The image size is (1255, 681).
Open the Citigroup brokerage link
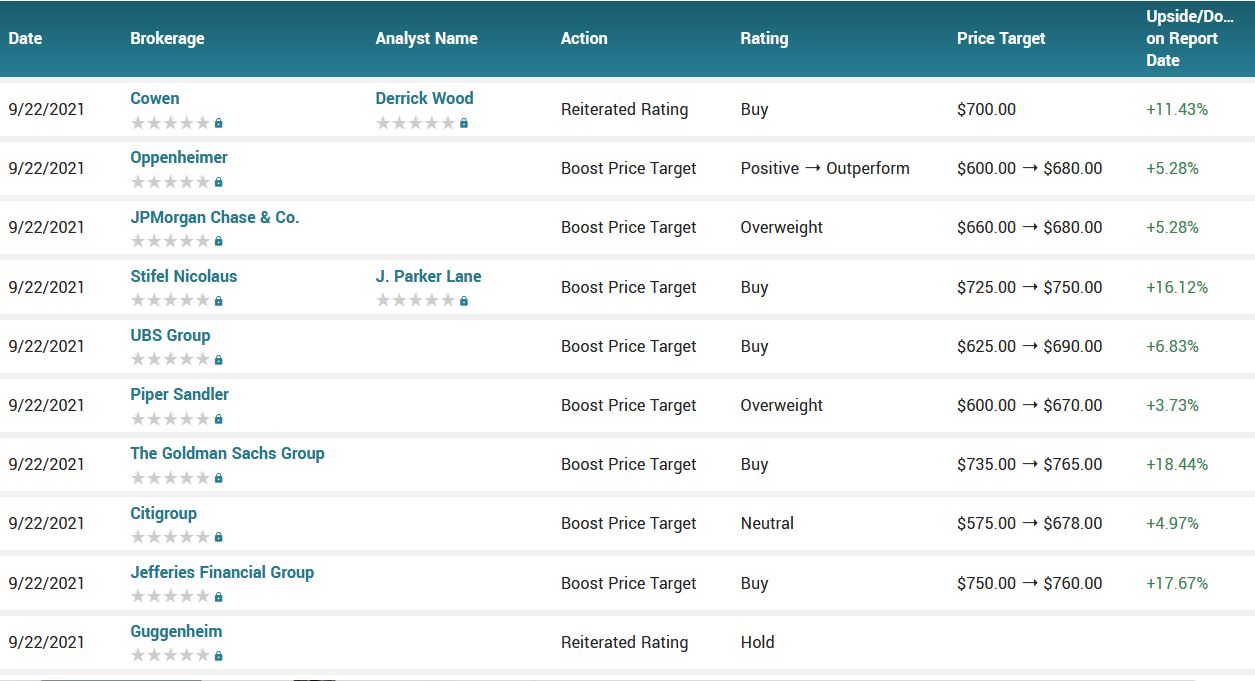(x=164, y=513)
